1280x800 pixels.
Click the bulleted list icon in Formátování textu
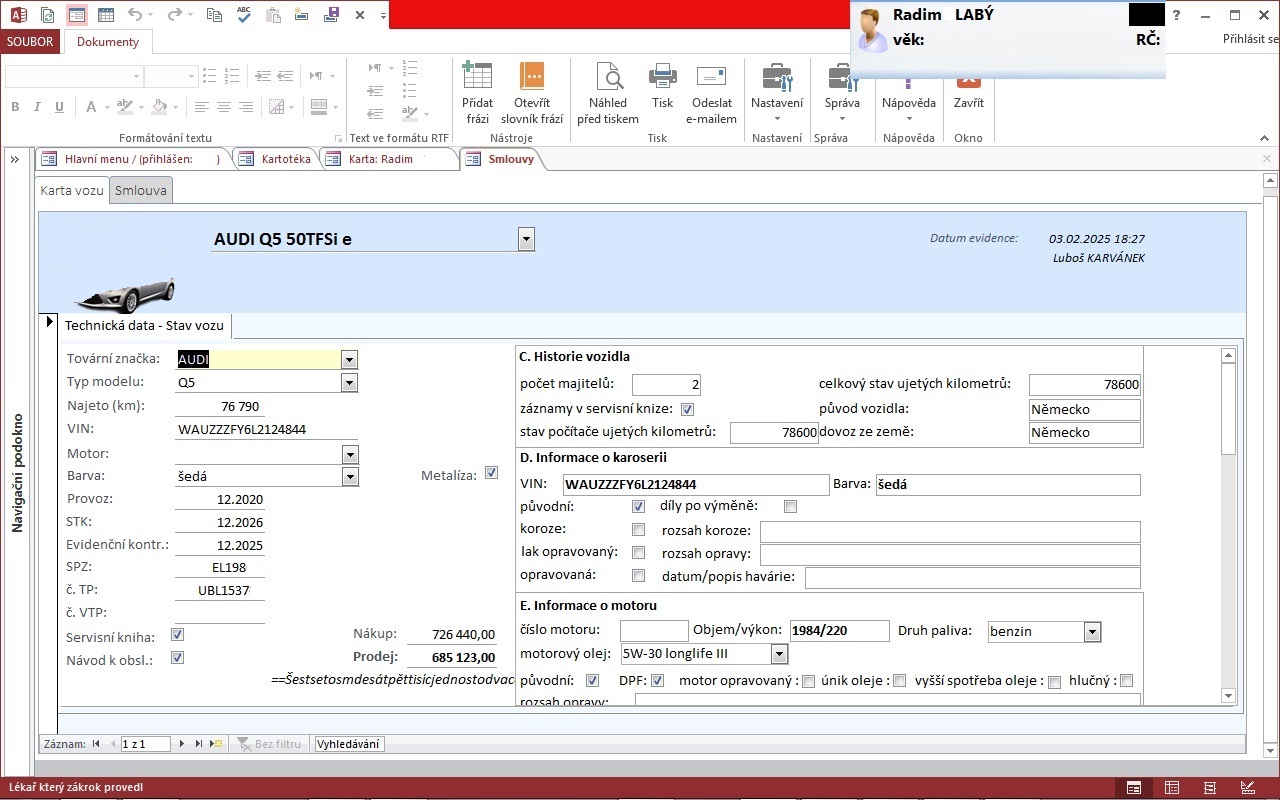click(209, 76)
